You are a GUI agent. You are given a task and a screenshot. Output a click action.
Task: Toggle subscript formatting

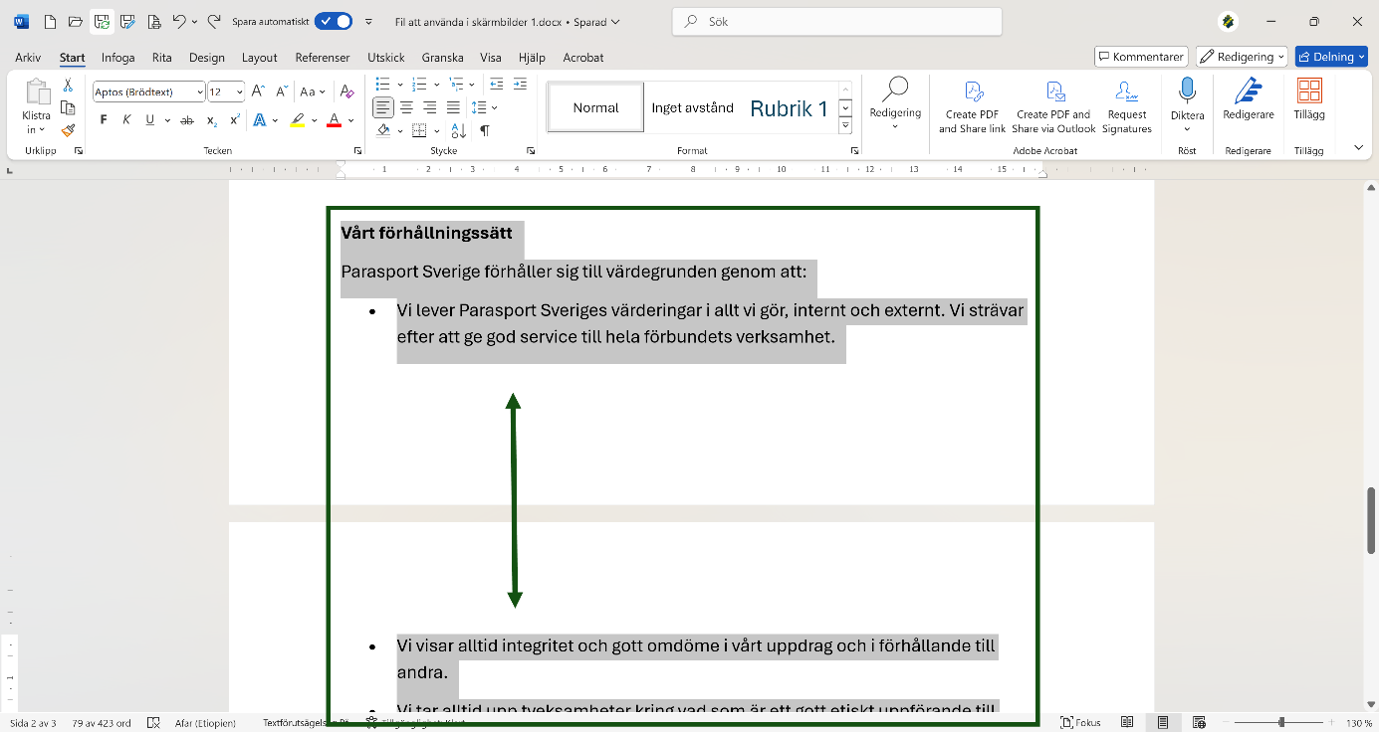211,120
